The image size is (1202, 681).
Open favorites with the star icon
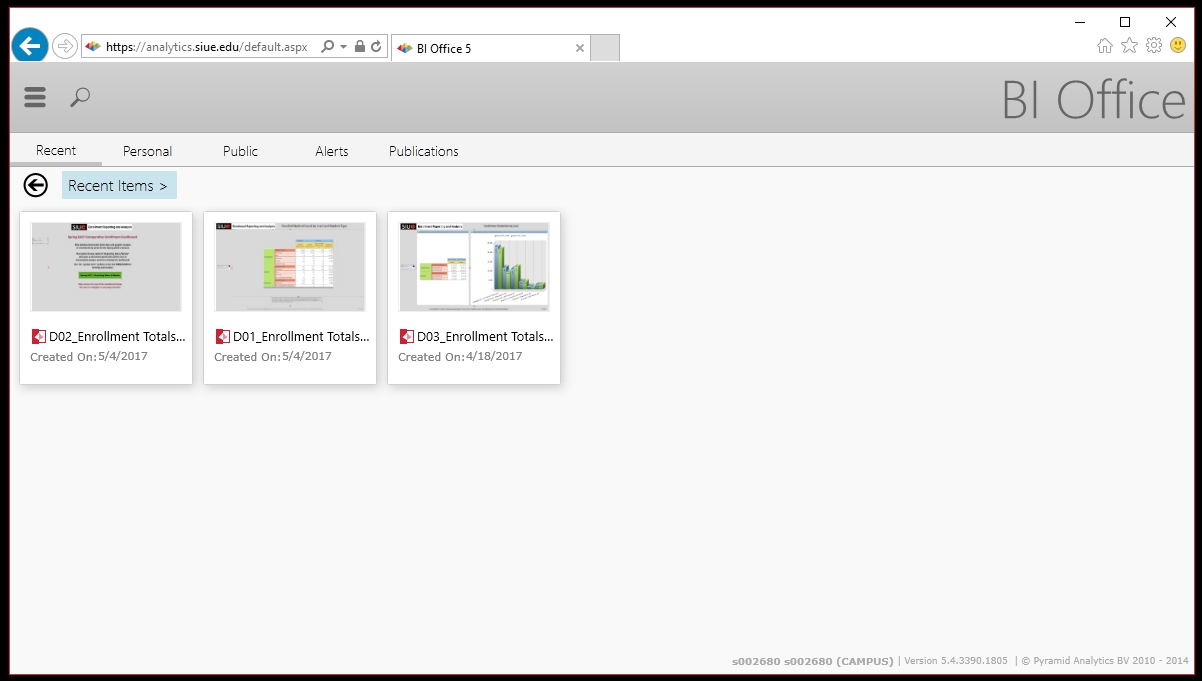[x=1129, y=46]
